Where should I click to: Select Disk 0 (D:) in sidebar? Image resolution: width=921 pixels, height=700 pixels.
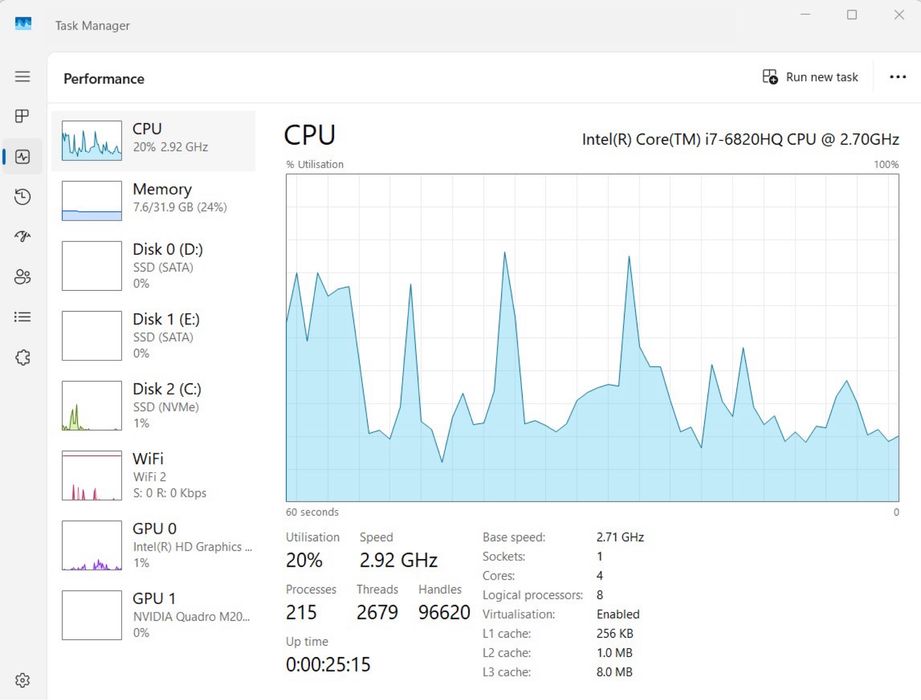[154, 265]
